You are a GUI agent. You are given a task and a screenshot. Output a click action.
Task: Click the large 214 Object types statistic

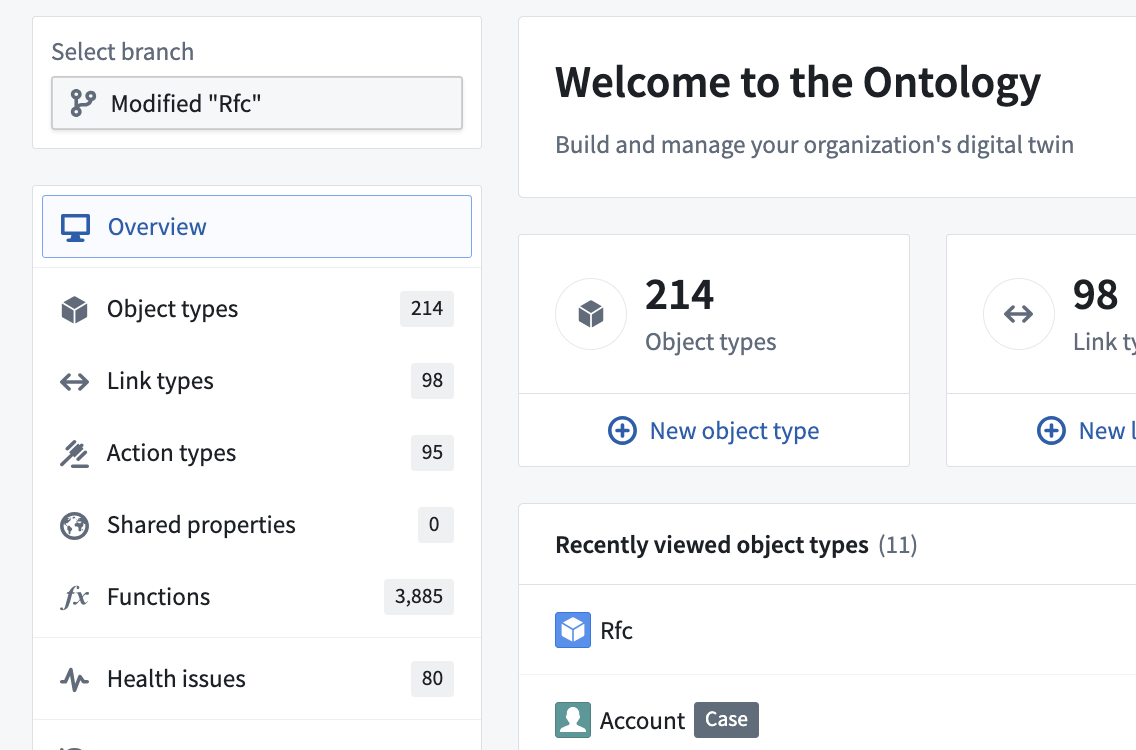click(680, 295)
